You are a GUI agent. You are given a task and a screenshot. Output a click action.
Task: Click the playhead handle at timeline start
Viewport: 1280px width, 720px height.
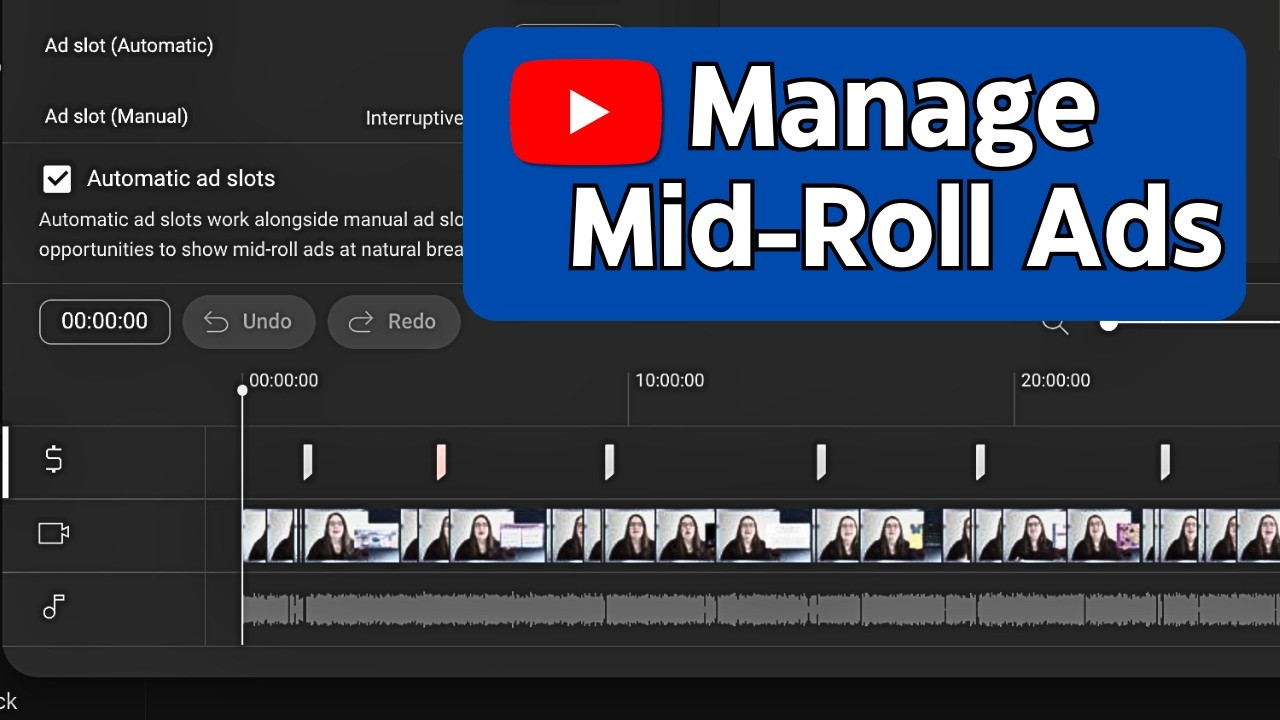[x=242, y=390]
